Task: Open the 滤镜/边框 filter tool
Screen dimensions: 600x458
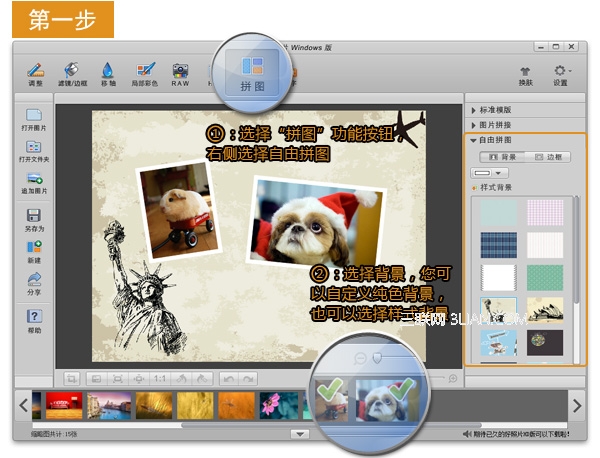Action: click(x=72, y=75)
